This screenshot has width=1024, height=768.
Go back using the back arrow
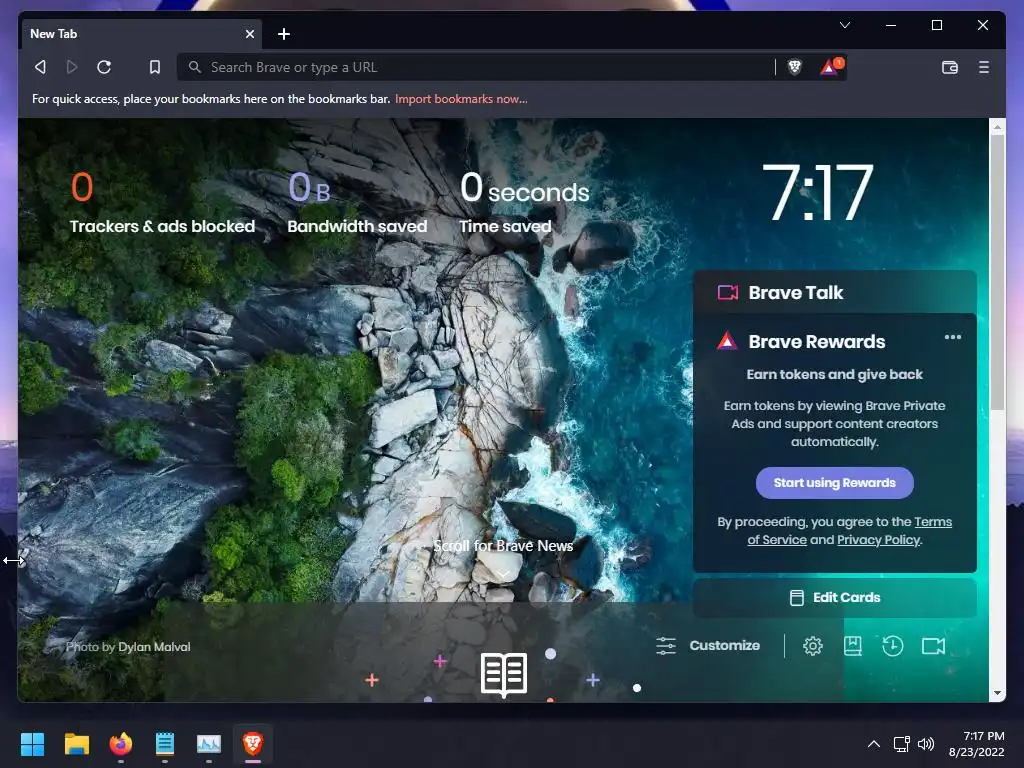40,67
